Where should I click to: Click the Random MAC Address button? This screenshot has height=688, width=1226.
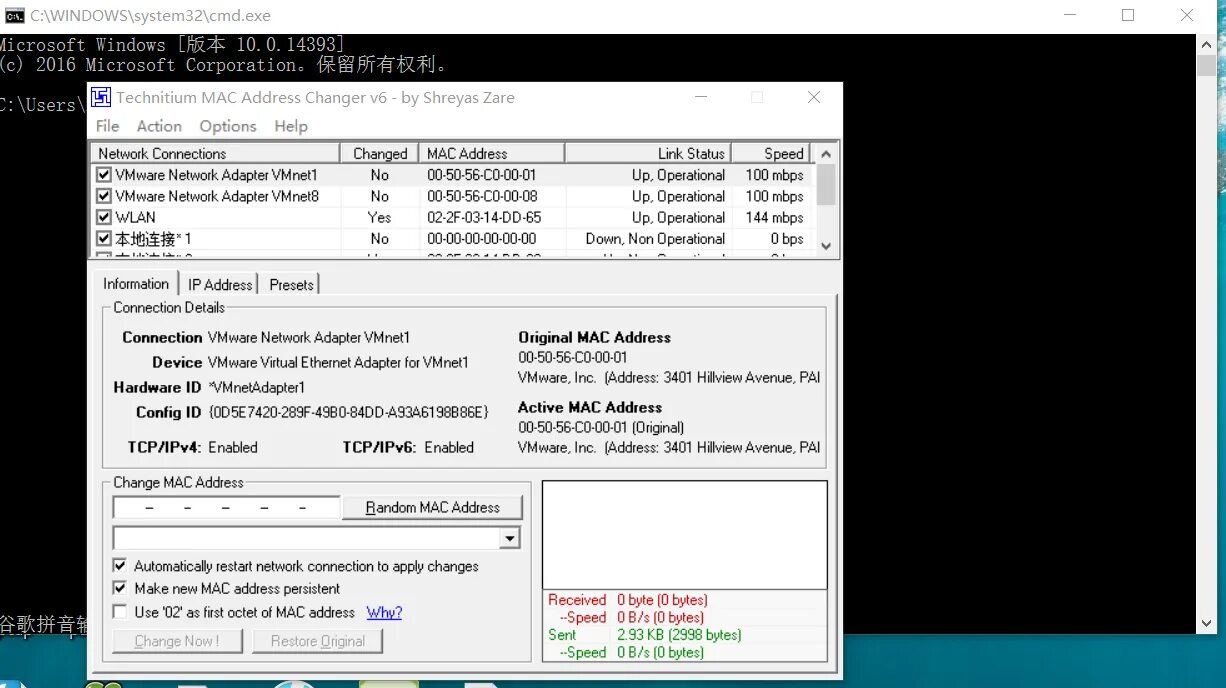tap(432, 508)
